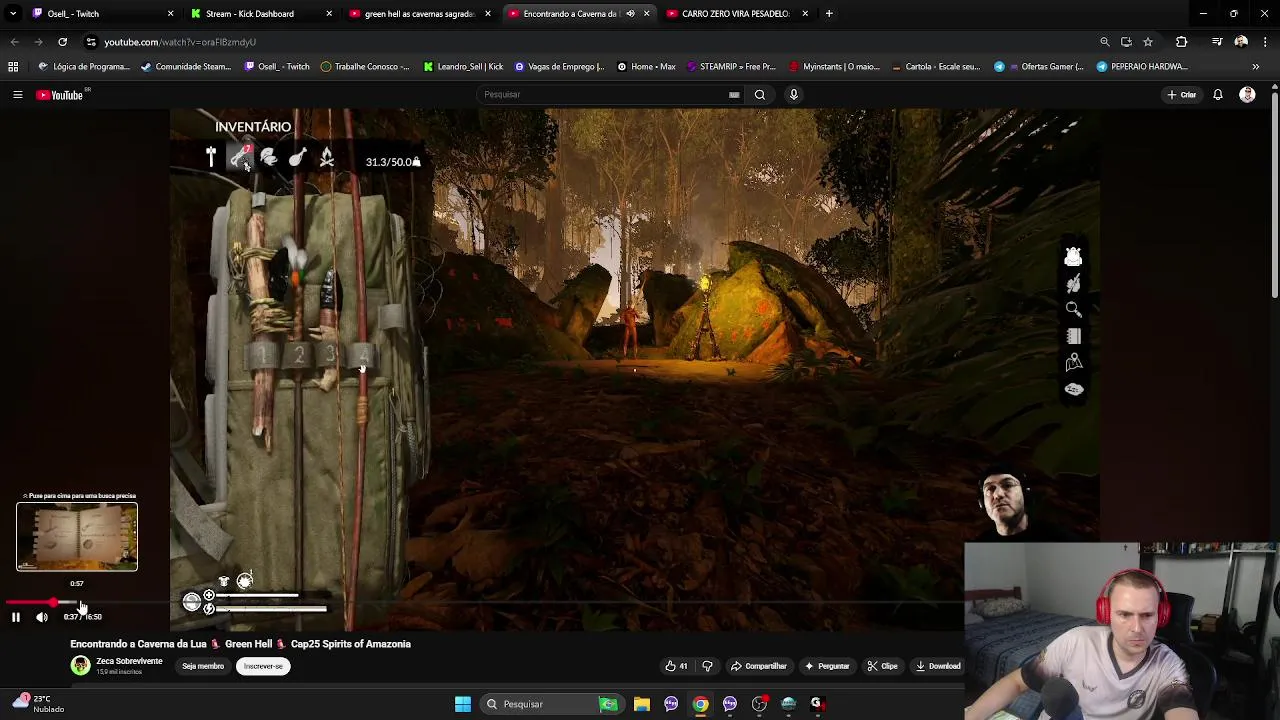
Task: Click the taskbar Pesquisar search box
Action: (x=552, y=704)
